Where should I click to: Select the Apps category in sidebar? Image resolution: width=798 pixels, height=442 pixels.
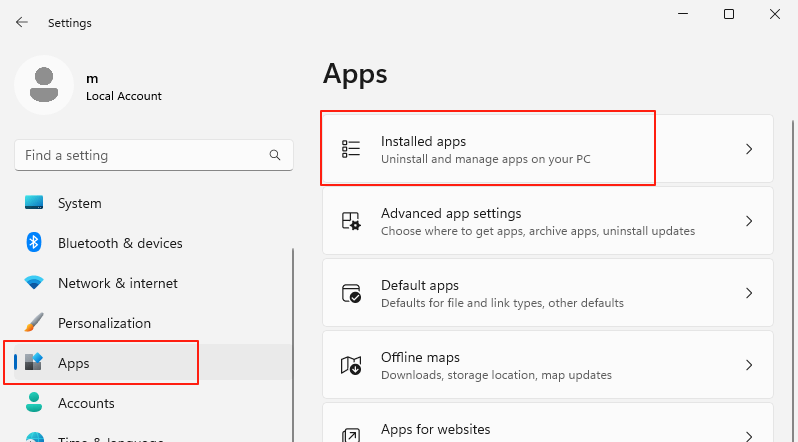tap(74, 363)
